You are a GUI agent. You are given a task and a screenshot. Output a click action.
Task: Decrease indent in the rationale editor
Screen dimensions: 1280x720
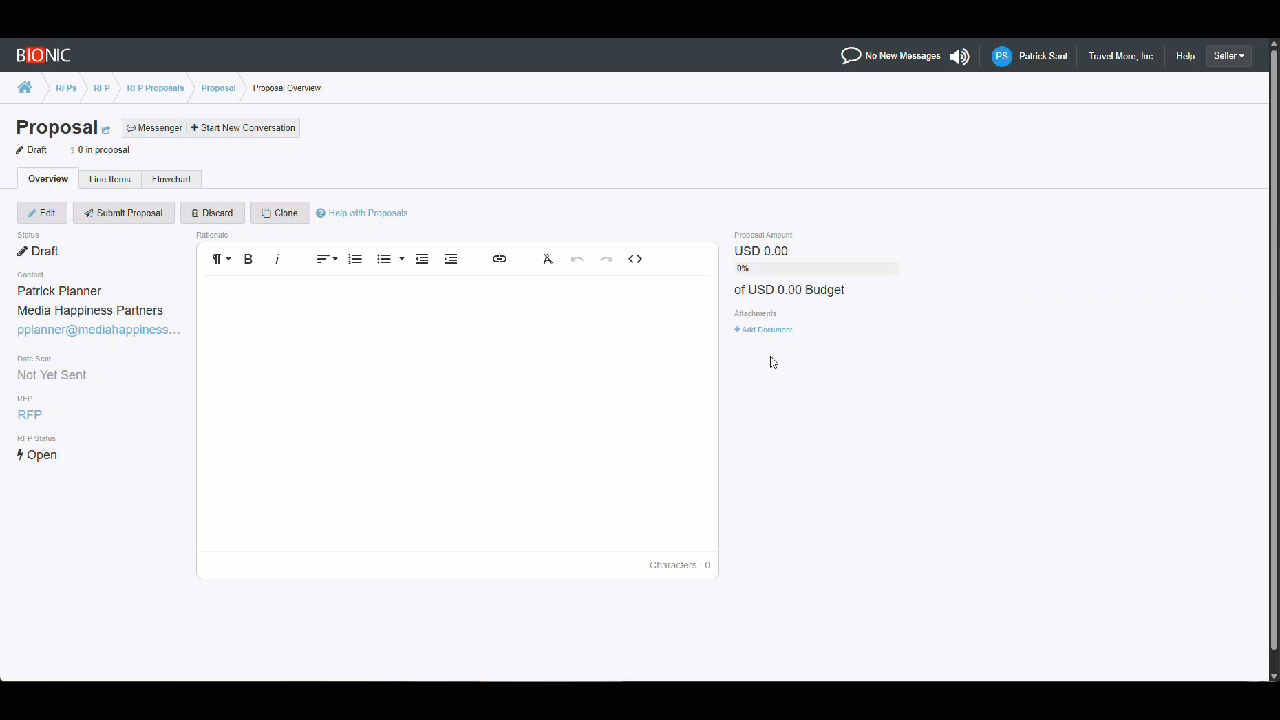coord(422,259)
